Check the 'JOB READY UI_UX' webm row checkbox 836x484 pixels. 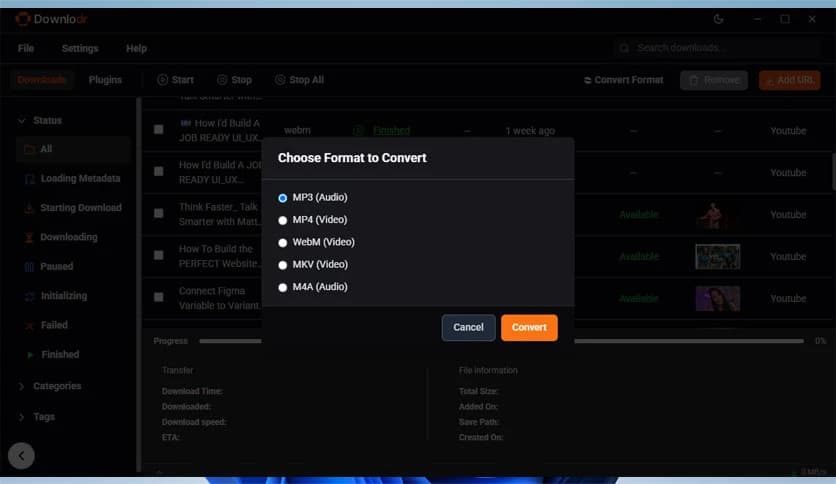[x=158, y=130]
